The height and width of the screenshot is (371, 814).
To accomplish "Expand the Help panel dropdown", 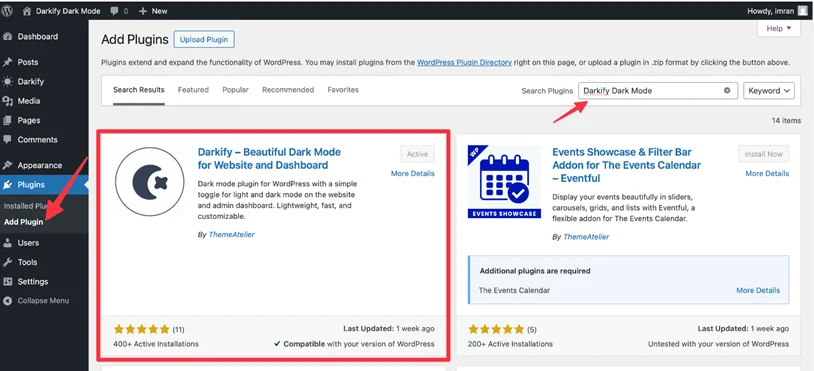I will 779,29.
